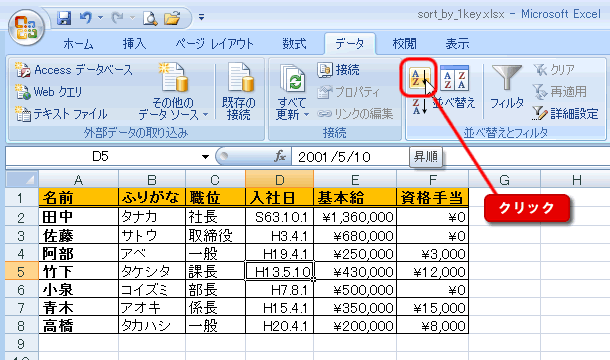The width and height of the screenshot is (610, 360).
Task: Open the 数式 tab
Action: (x=294, y=44)
